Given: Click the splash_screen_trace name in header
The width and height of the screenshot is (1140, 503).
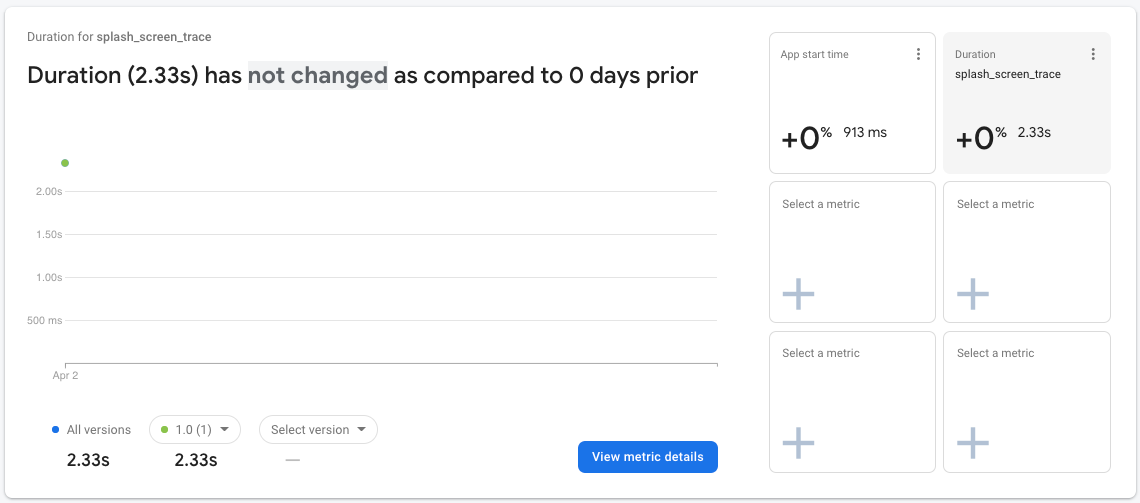Looking at the screenshot, I should coord(154,37).
